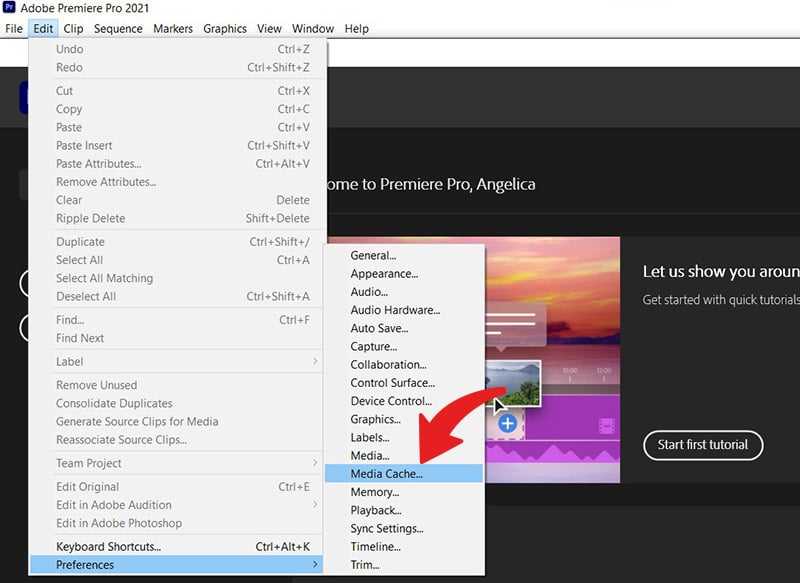800x583 pixels.
Task: Choose Redo from the Edit menu
Action: 177,67
